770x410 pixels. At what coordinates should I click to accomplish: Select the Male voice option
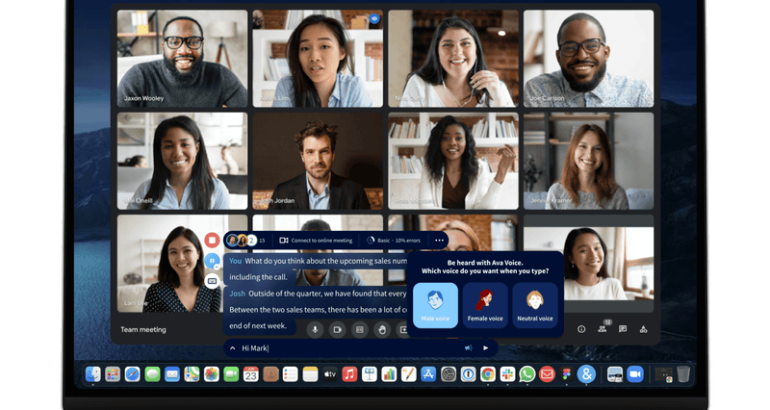(x=435, y=305)
